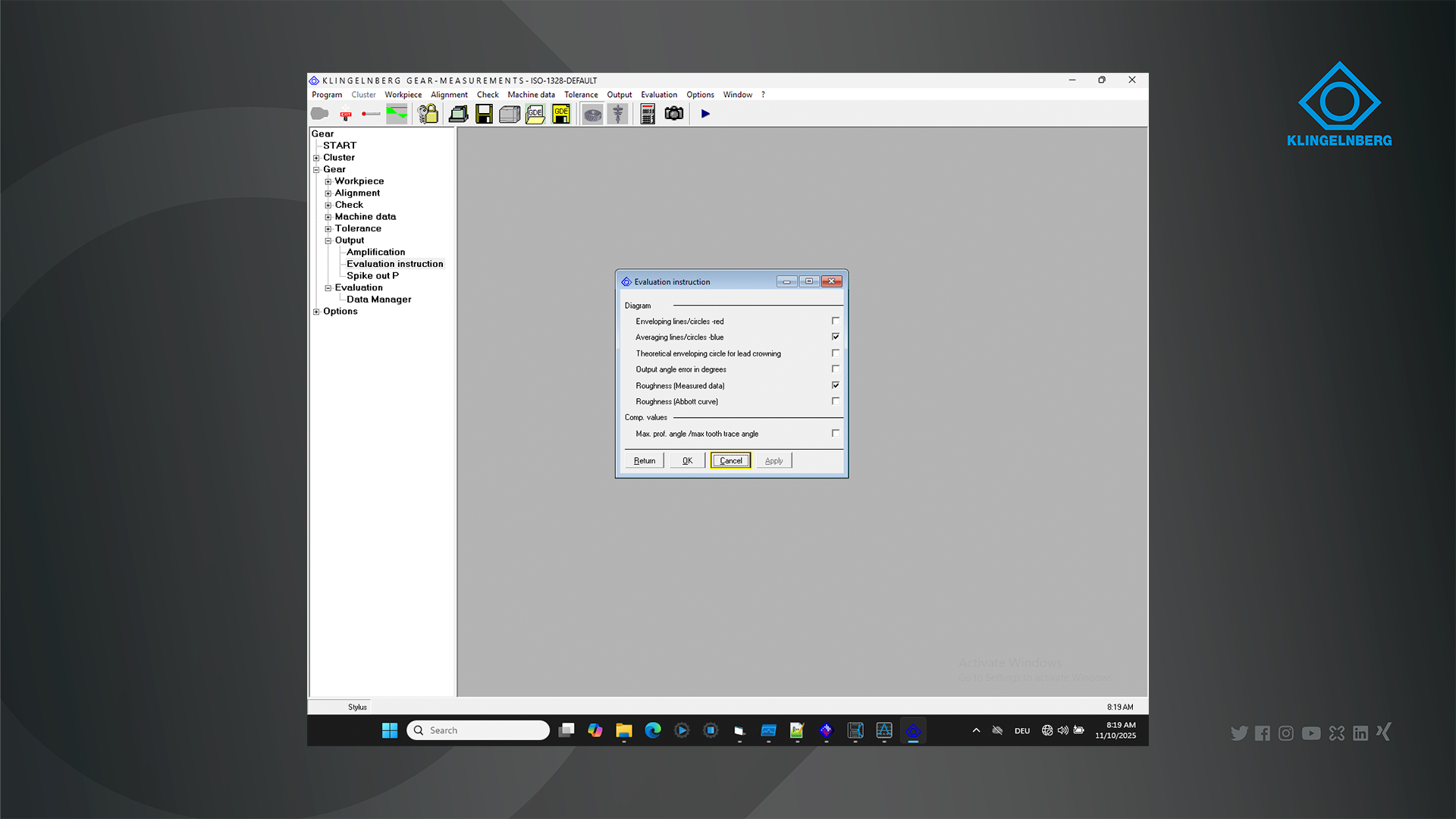
Task: Open the Program menu
Action: 327,95
